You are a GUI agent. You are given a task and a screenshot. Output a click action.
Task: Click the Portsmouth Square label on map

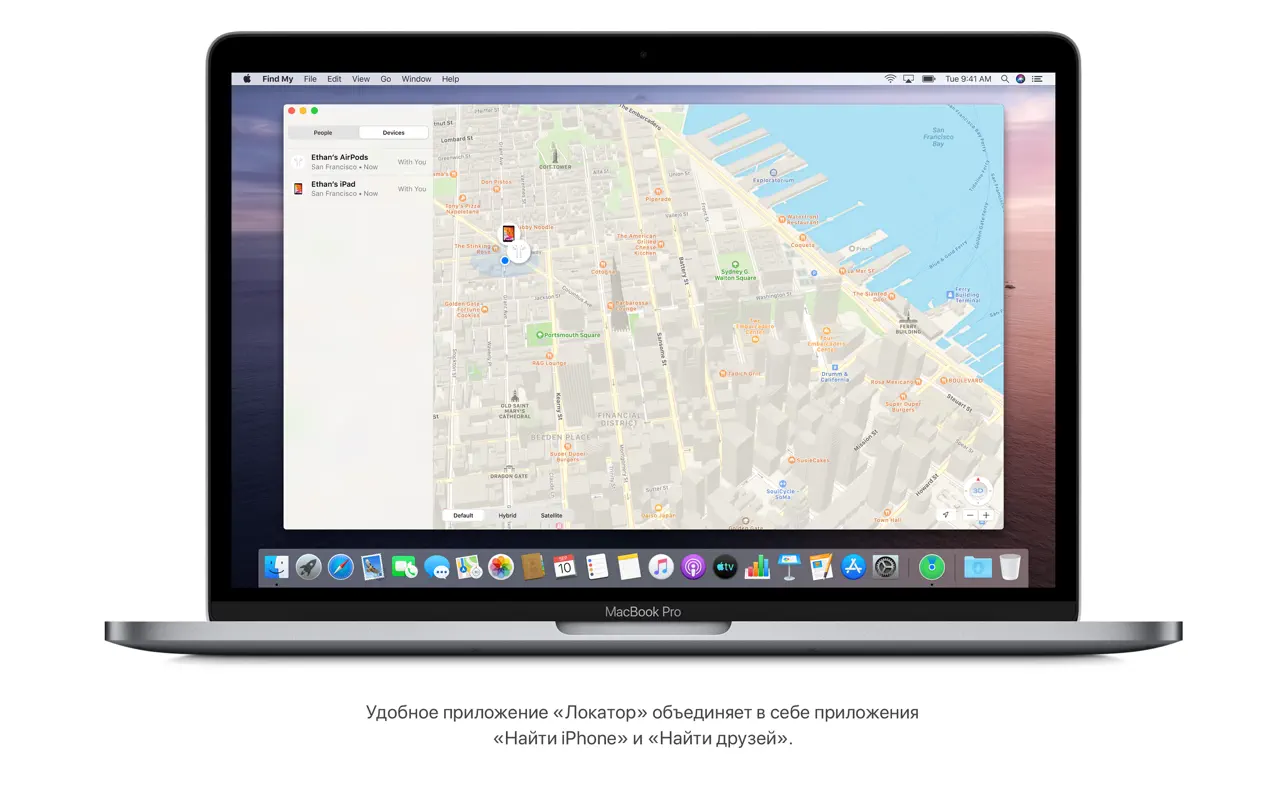point(569,335)
